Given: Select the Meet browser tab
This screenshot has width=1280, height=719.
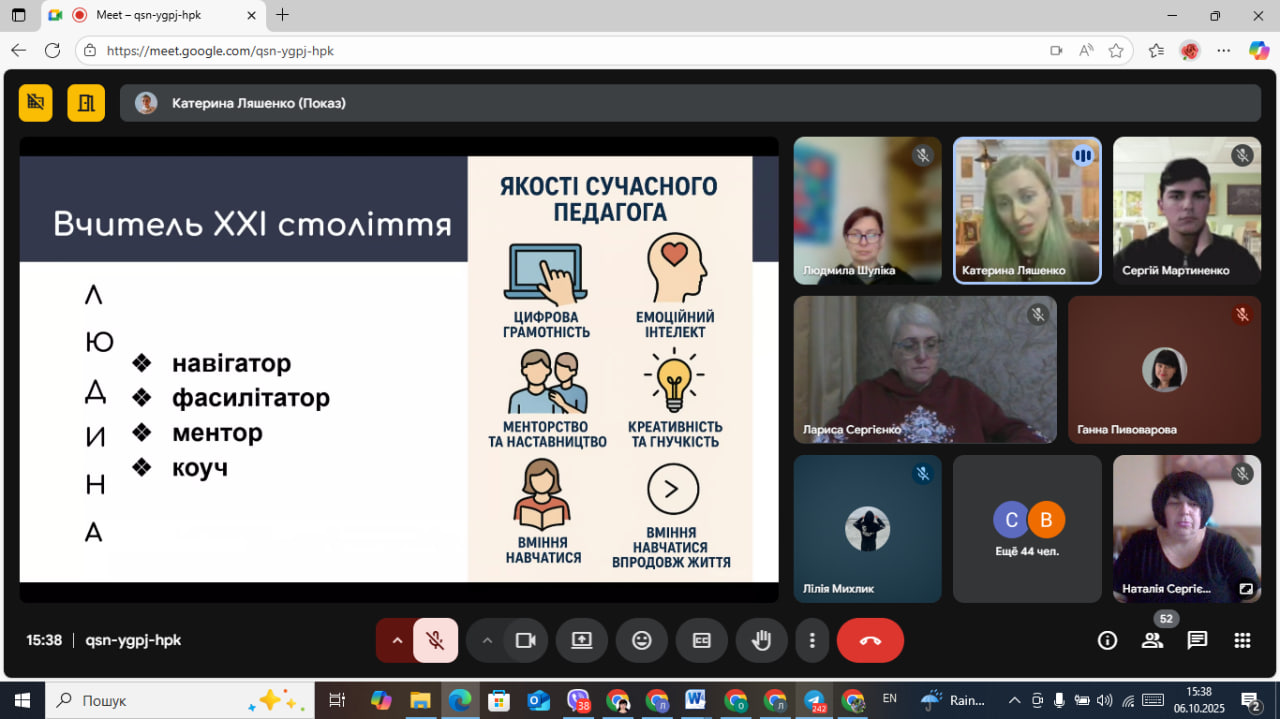Looking at the screenshot, I should pyautogui.click(x=150, y=15).
